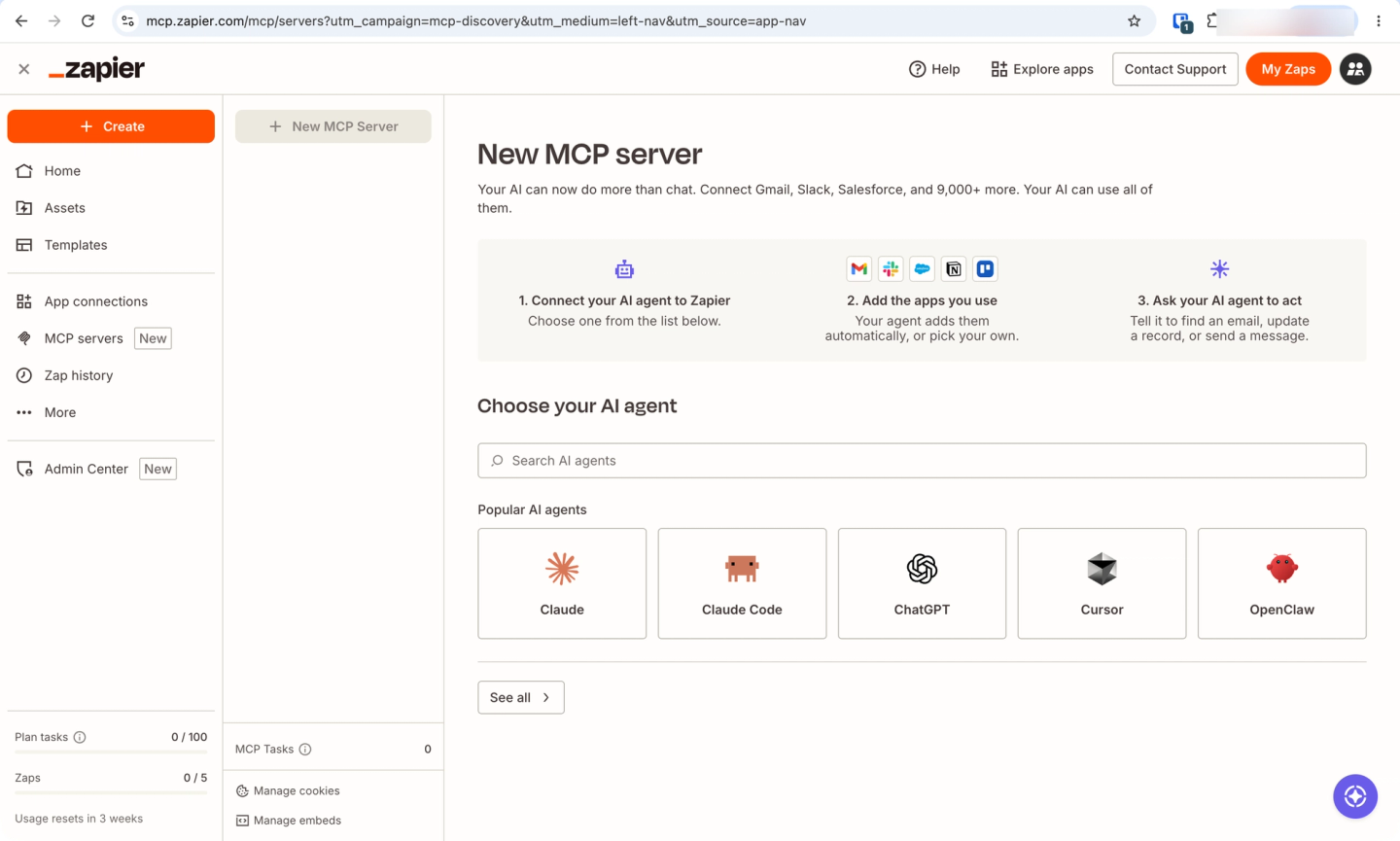1400x841 pixels.
Task: Click the 'New MCP server' heading
Action: pyautogui.click(x=589, y=154)
